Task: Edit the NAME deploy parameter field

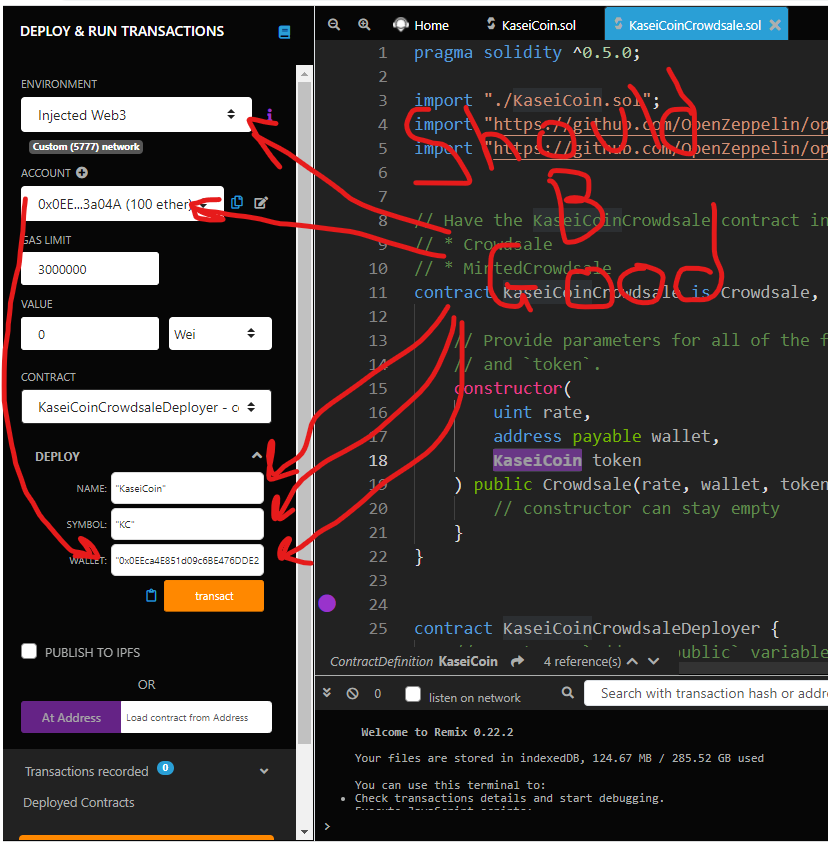Action: tap(187, 488)
